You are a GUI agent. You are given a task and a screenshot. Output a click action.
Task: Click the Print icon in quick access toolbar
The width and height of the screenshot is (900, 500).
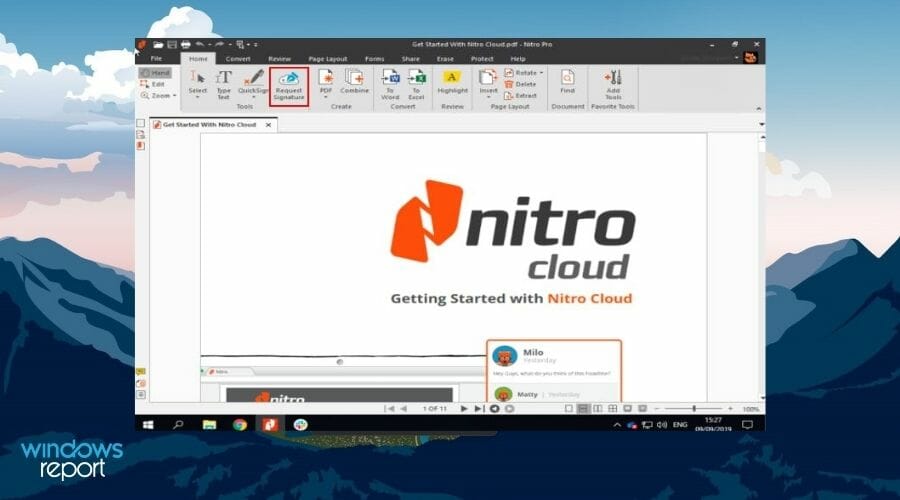185,44
